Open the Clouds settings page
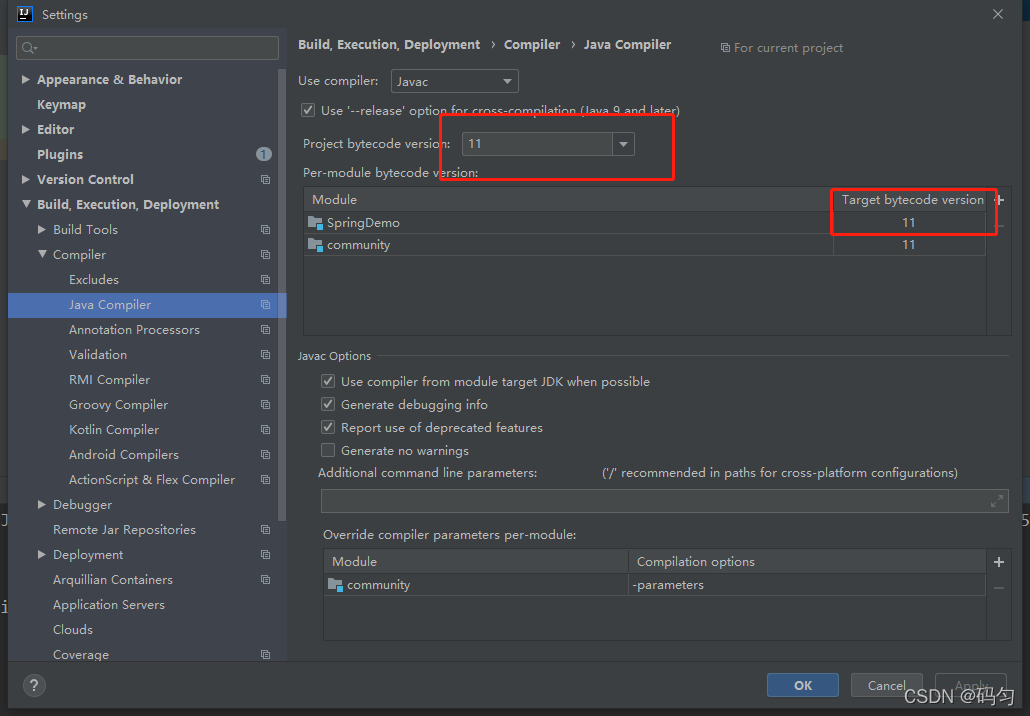The width and height of the screenshot is (1030, 716). coord(72,629)
